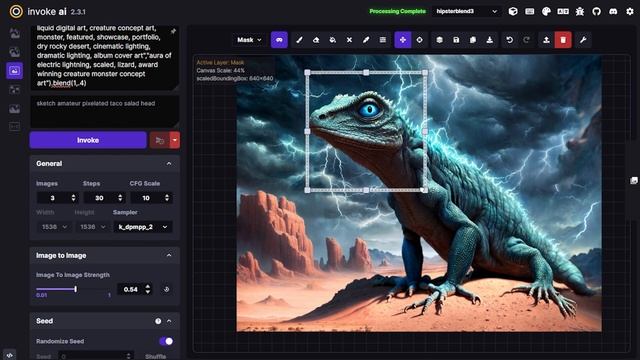This screenshot has height=360, width=640.
Task: Click the Invoke button
Action: pos(88,140)
